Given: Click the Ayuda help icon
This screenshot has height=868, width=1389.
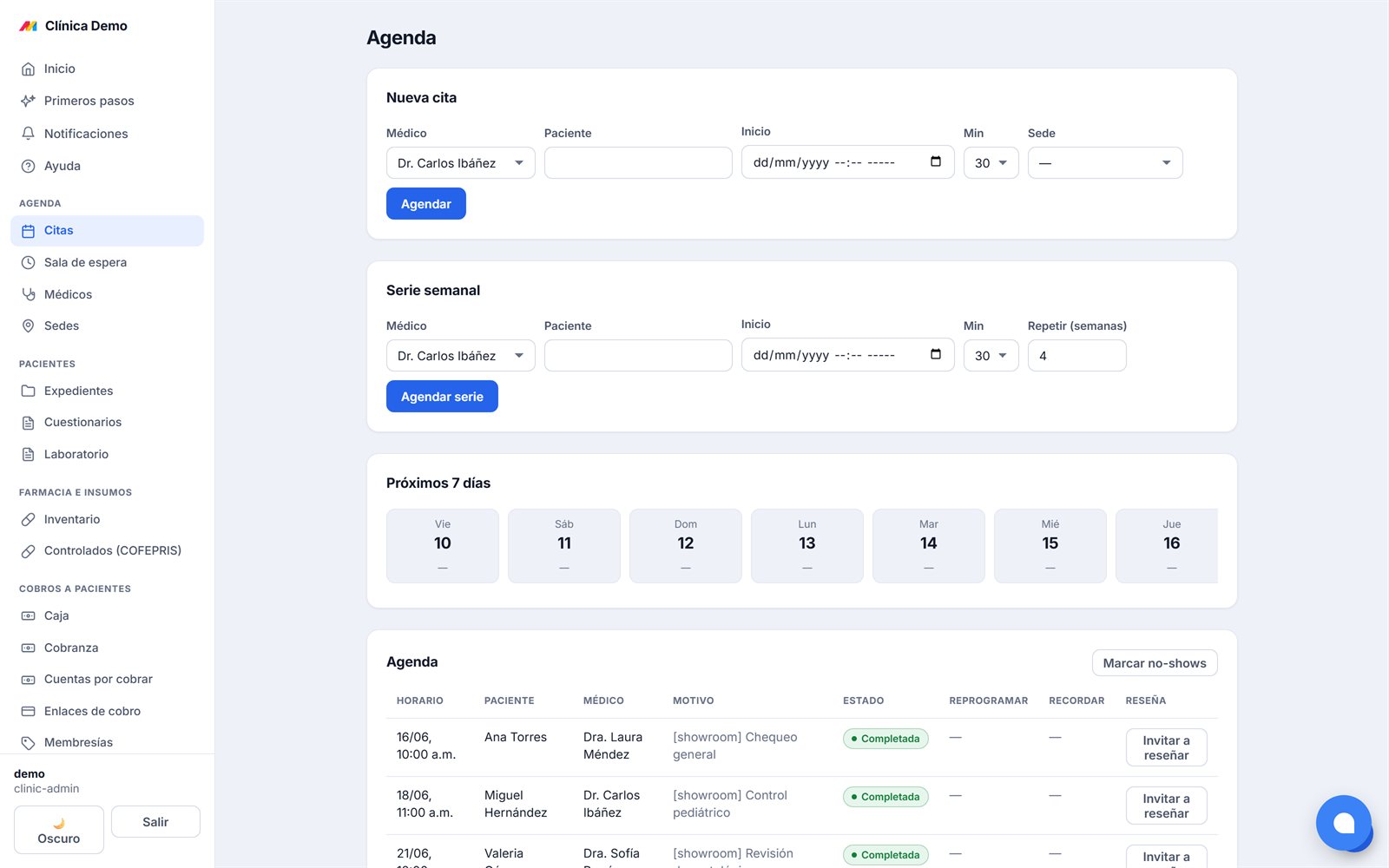Looking at the screenshot, I should (28, 166).
